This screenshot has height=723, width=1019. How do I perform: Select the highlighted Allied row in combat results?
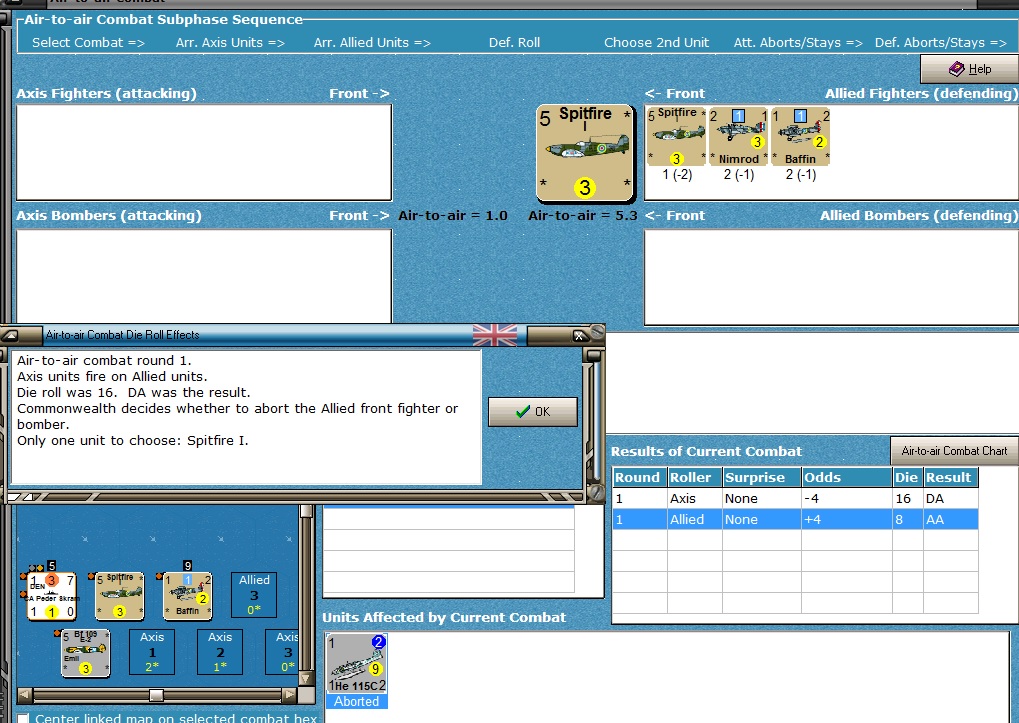(x=795, y=519)
